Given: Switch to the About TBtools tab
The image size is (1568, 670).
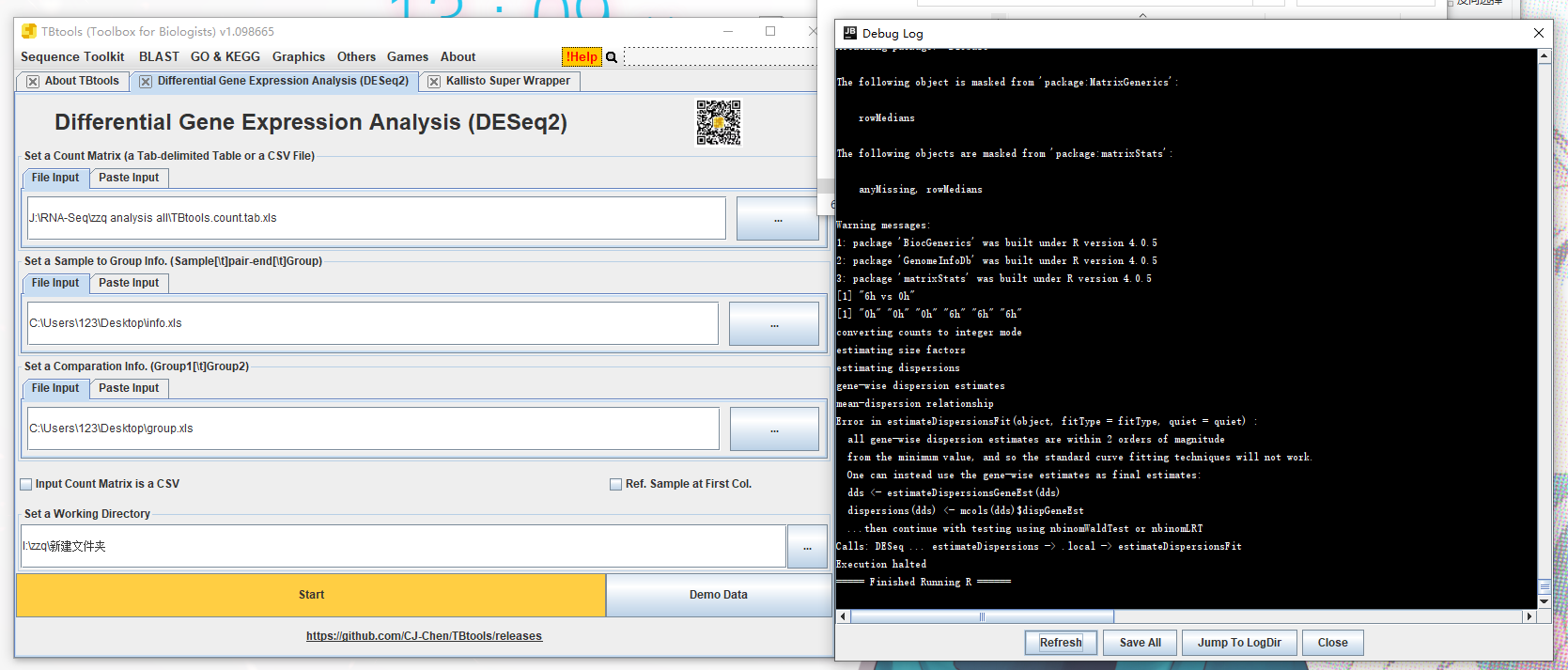Looking at the screenshot, I should (x=82, y=81).
